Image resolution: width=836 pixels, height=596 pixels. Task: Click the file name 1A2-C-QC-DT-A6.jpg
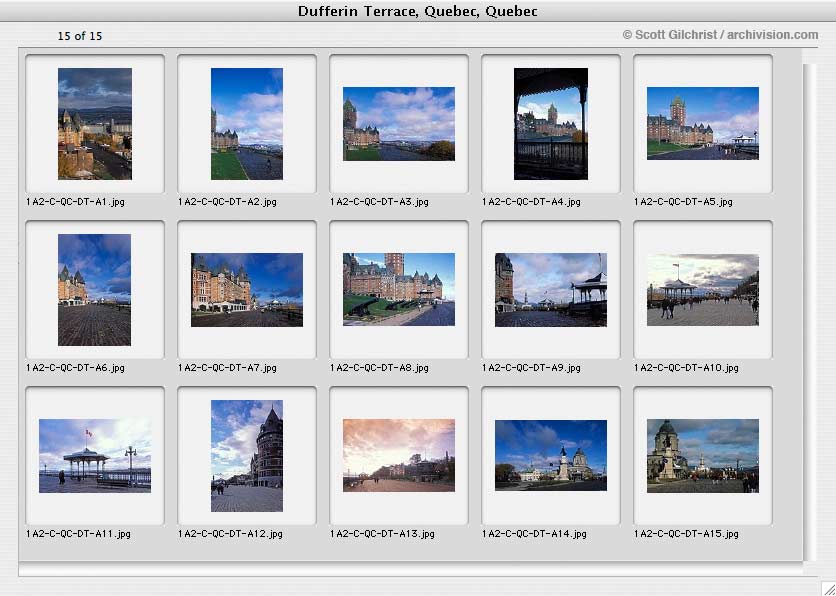point(75,368)
